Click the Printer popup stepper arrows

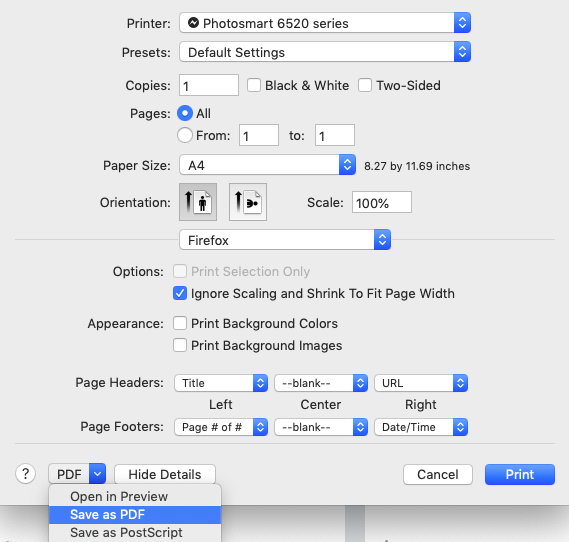(462, 23)
